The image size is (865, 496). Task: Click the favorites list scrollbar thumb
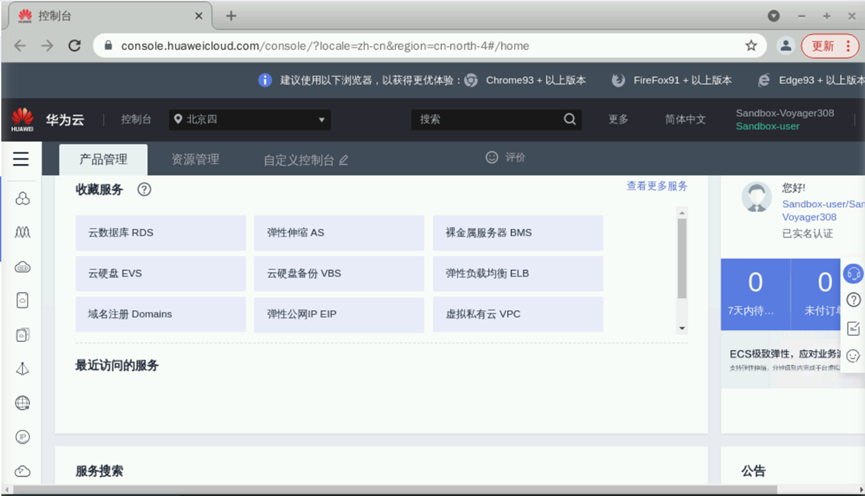click(682, 258)
